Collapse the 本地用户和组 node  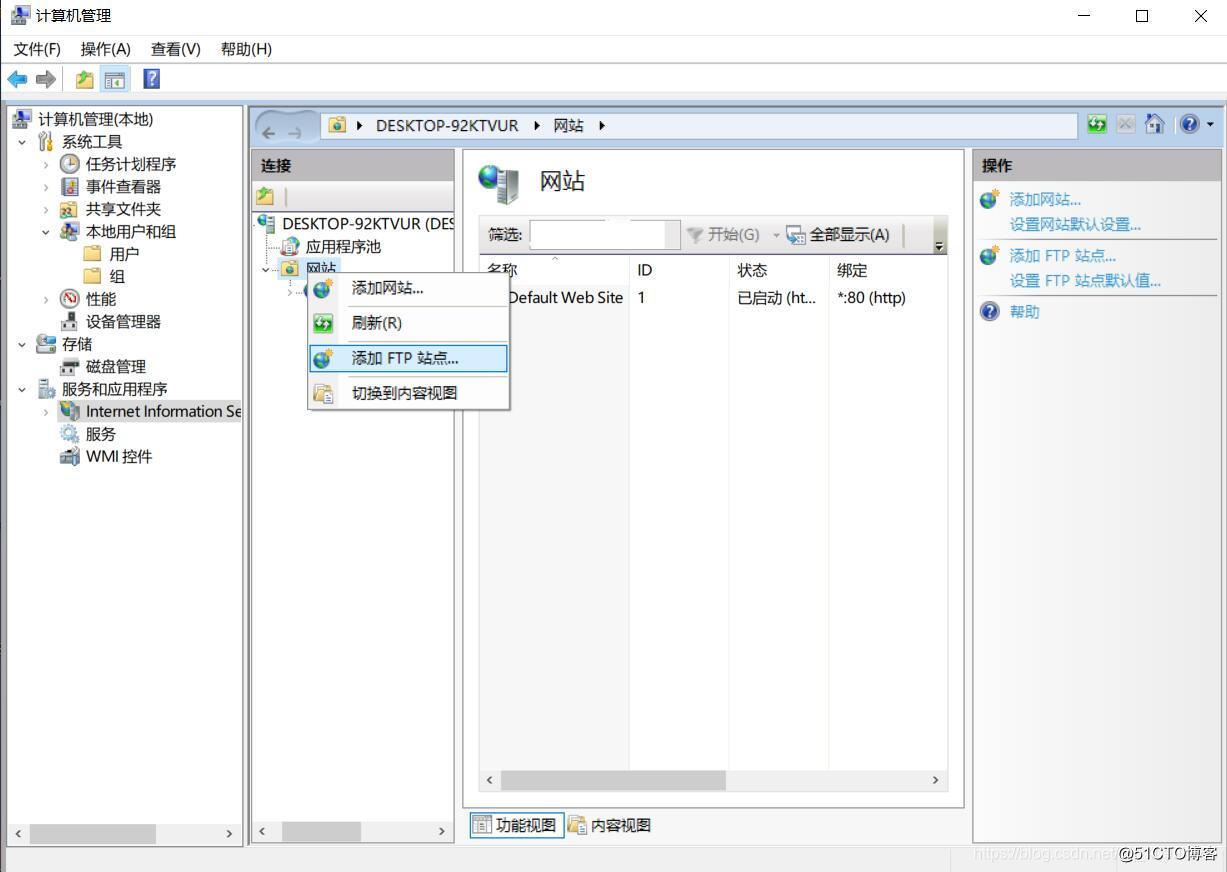point(46,232)
